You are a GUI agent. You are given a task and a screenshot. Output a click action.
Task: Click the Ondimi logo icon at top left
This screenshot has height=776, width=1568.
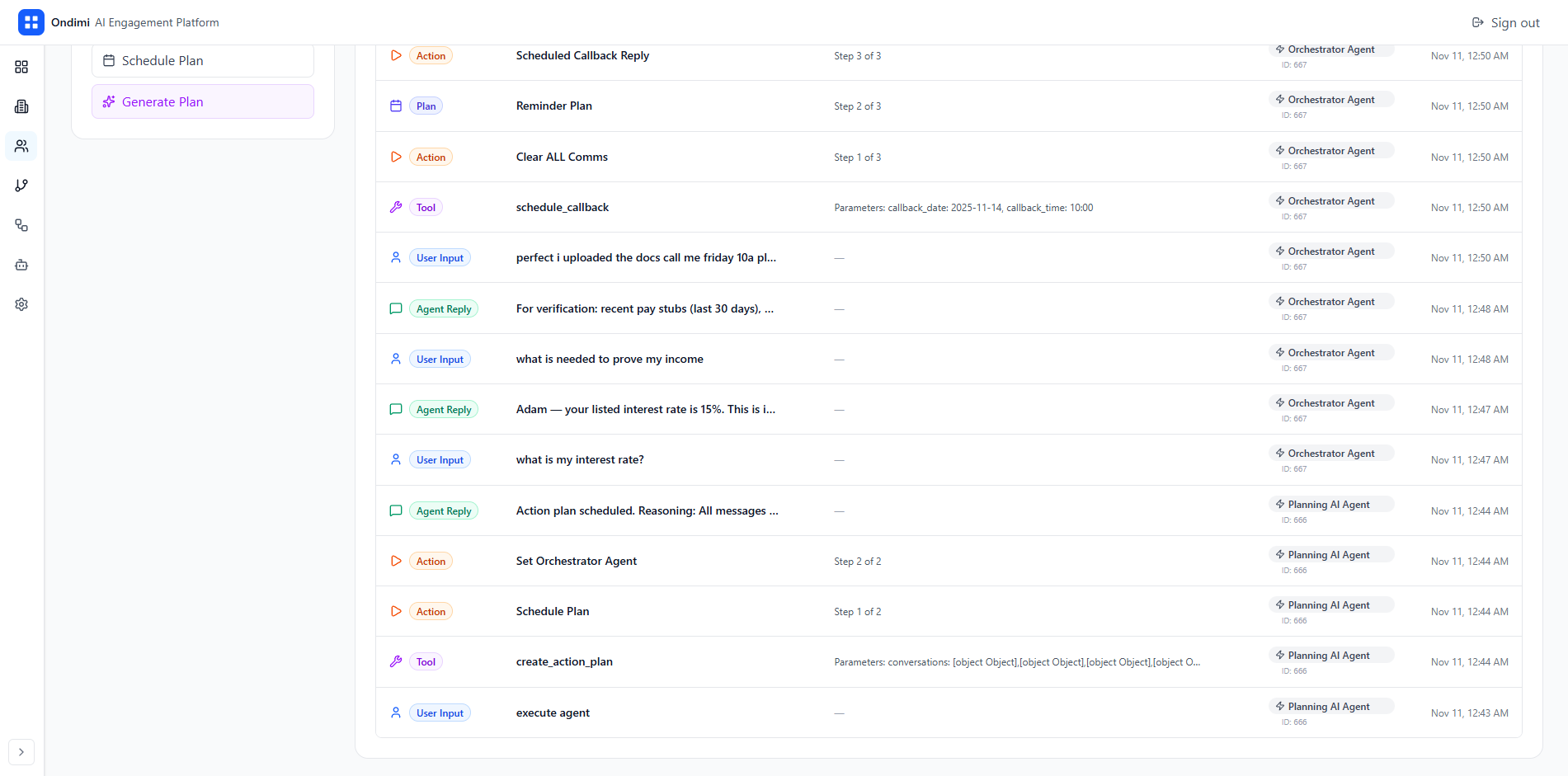(31, 22)
